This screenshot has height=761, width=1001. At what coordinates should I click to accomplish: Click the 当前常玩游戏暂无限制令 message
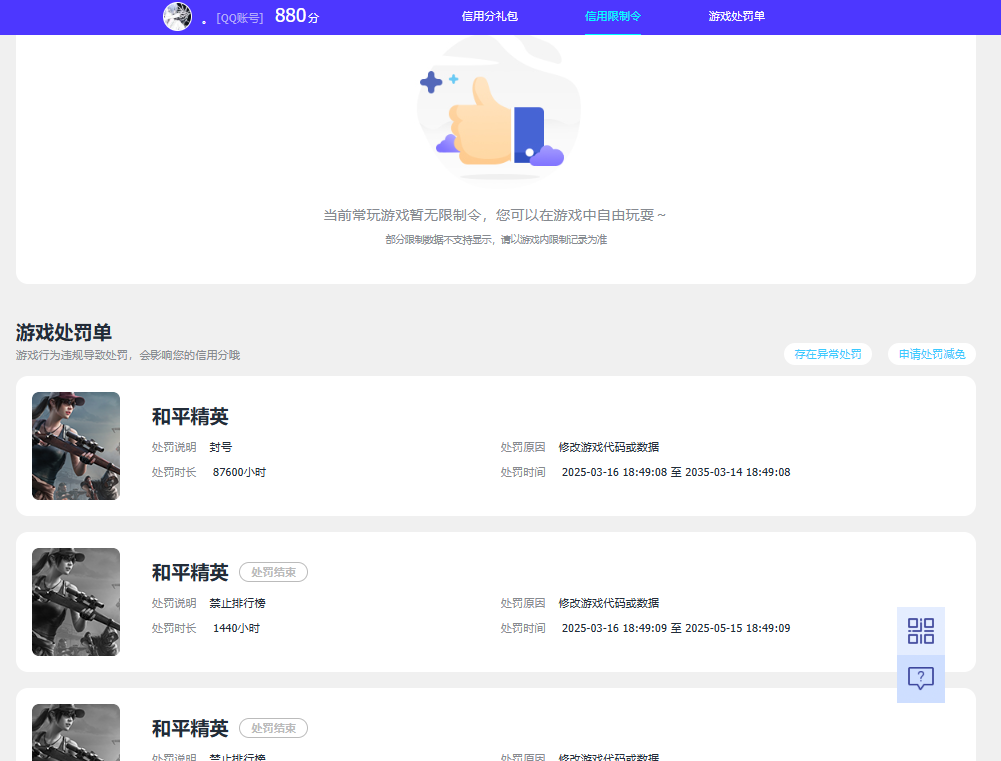tap(495, 215)
